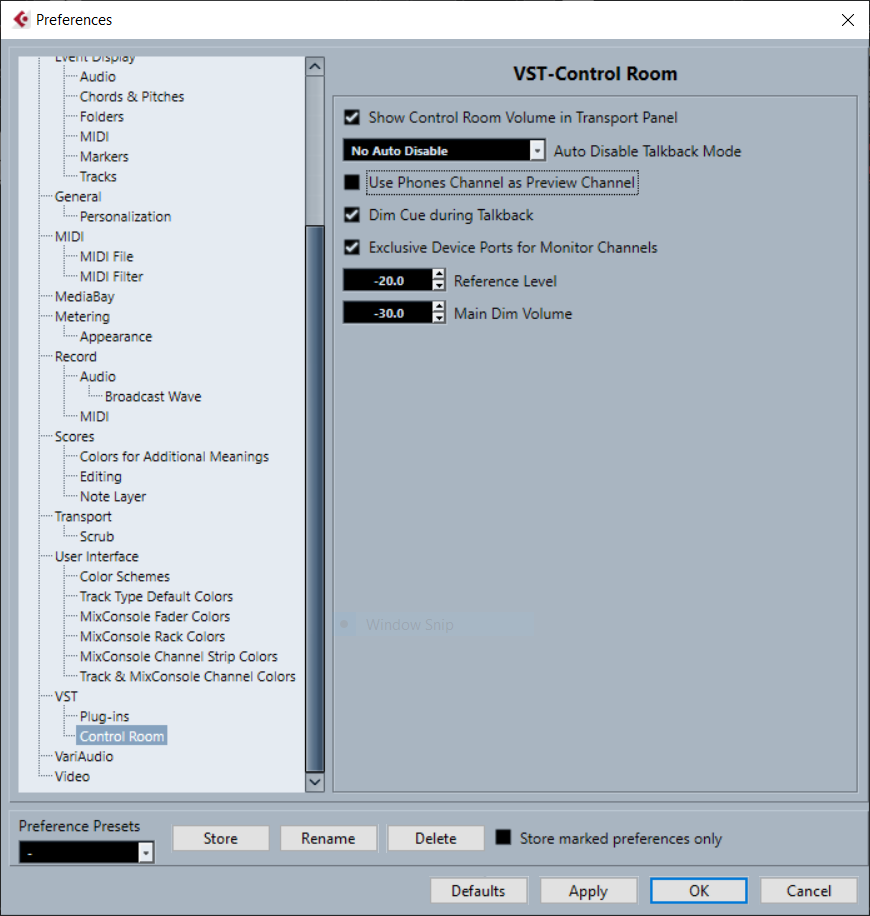Viewport: 870px width, 916px height.
Task: Toggle Exclusive Device Ports for Monitor Channels
Action: (x=352, y=247)
